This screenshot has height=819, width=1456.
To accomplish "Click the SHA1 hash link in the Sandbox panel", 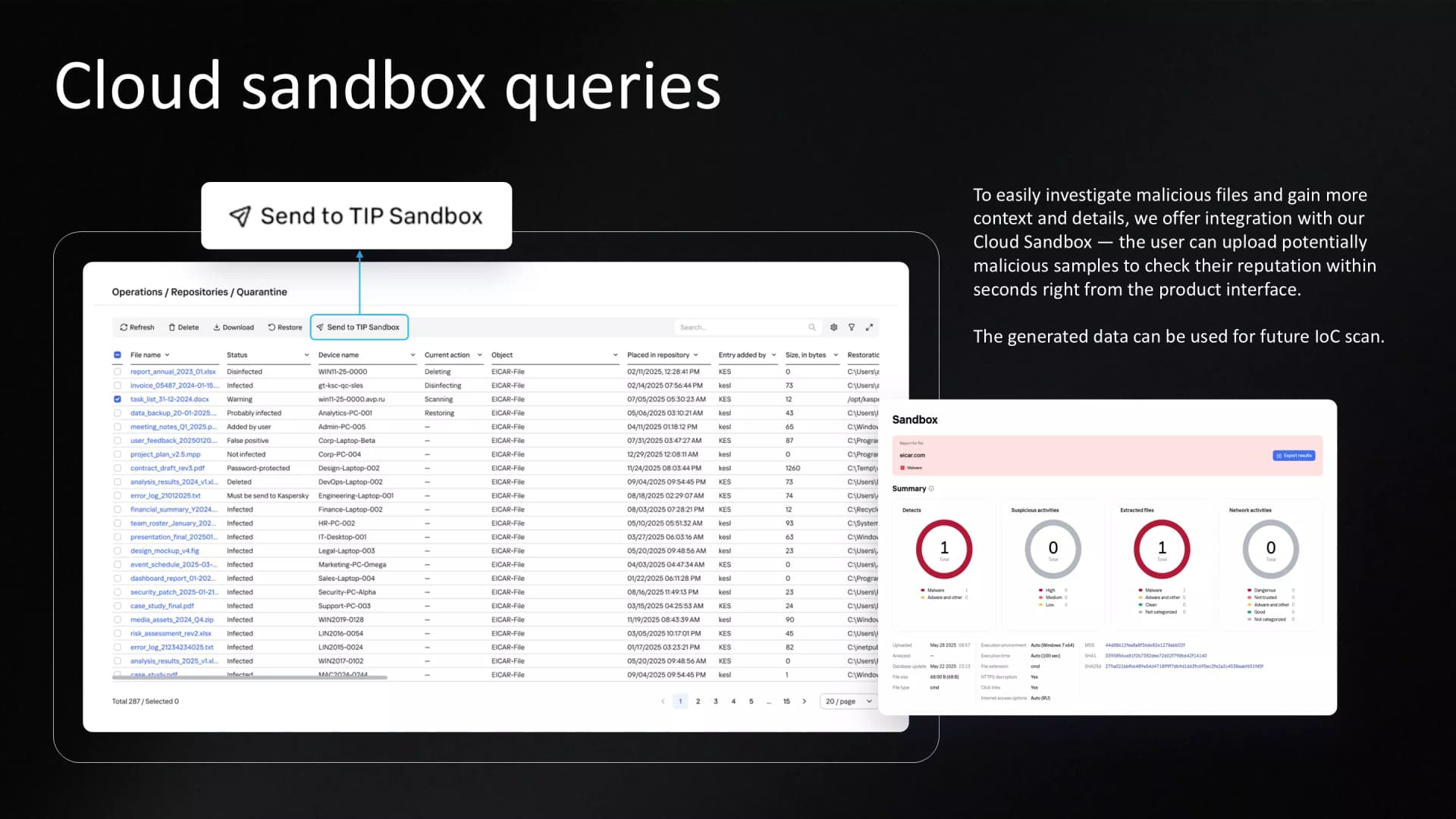I will coord(1156,656).
